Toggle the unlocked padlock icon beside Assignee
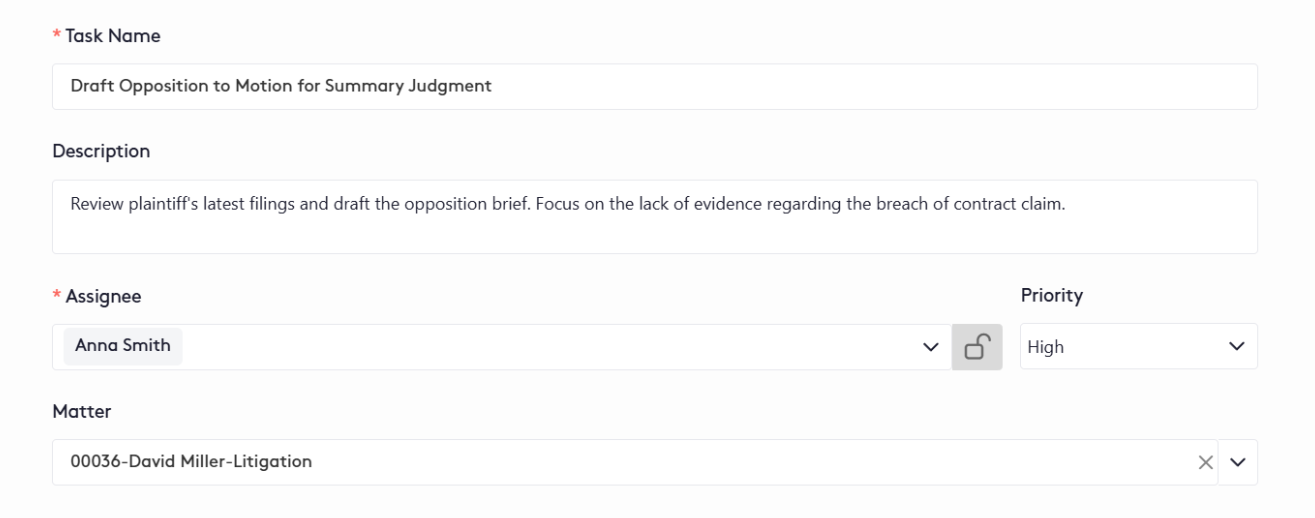 point(977,347)
